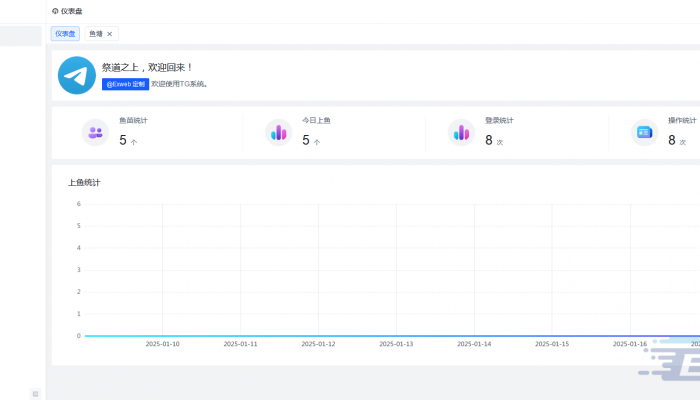Click the dashboard icon in breadcrumb
Viewport: 700px width, 400px height.
click(55, 11)
